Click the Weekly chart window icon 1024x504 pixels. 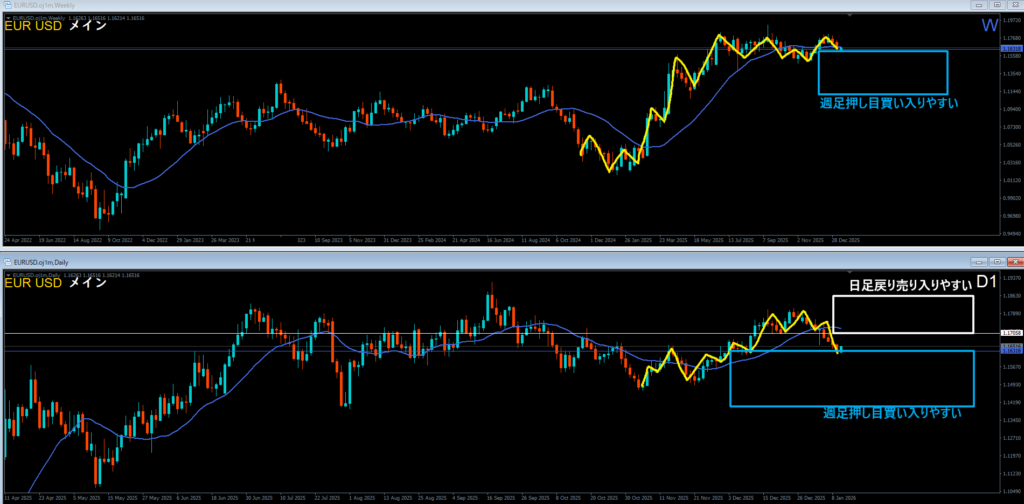6,6
